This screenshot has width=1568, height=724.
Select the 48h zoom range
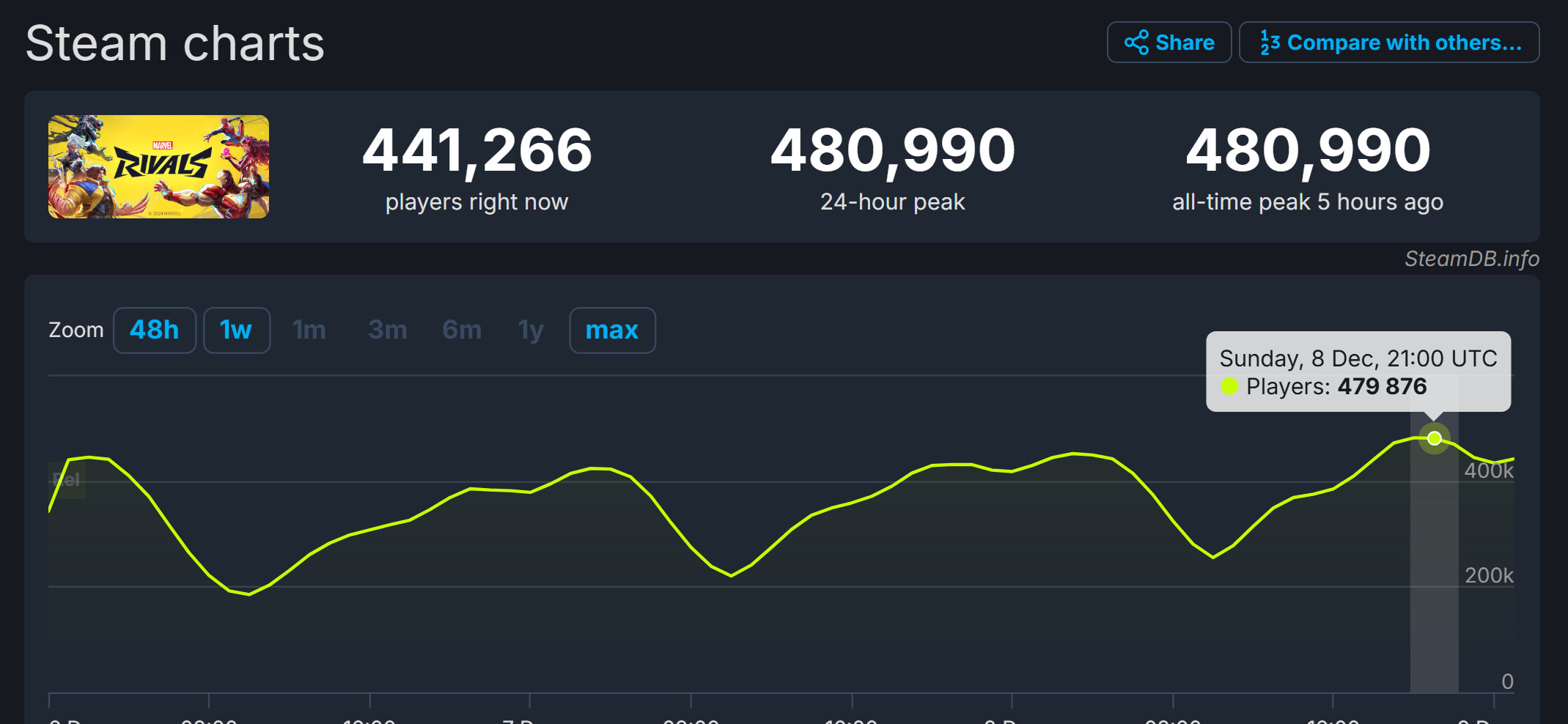pos(154,330)
